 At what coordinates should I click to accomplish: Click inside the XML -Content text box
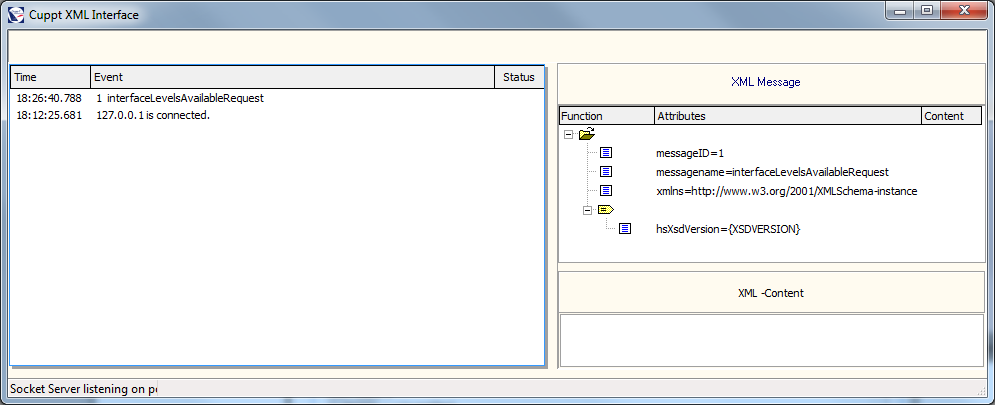click(x=771, y=340)
